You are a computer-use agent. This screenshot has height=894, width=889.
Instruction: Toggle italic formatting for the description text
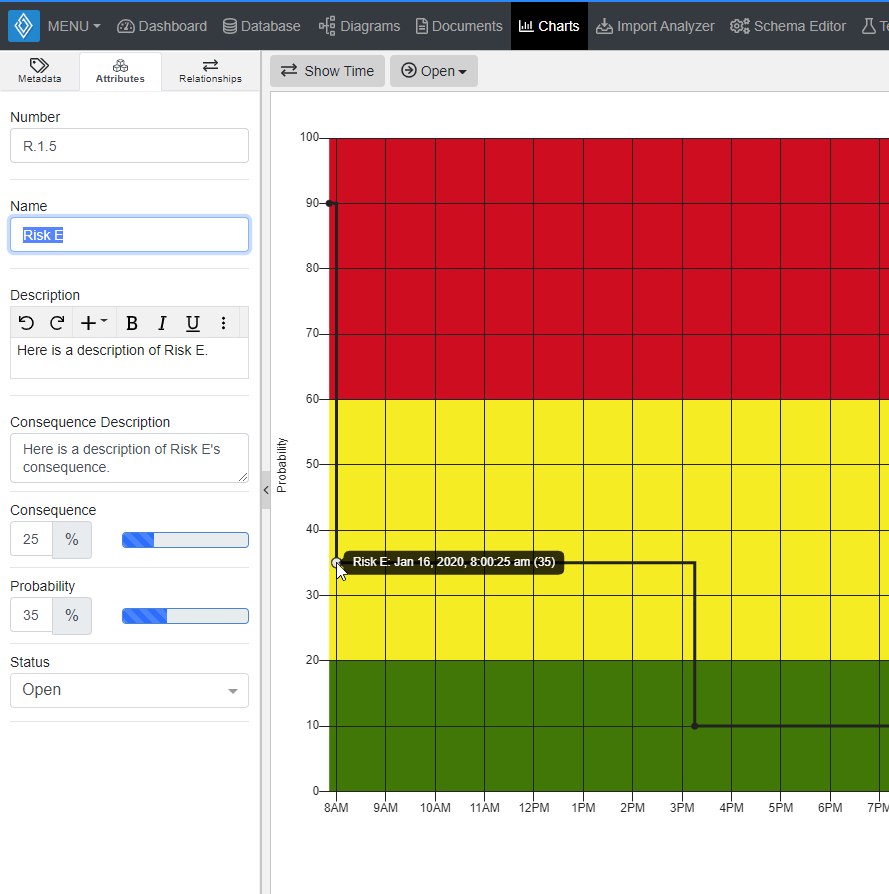161,323
